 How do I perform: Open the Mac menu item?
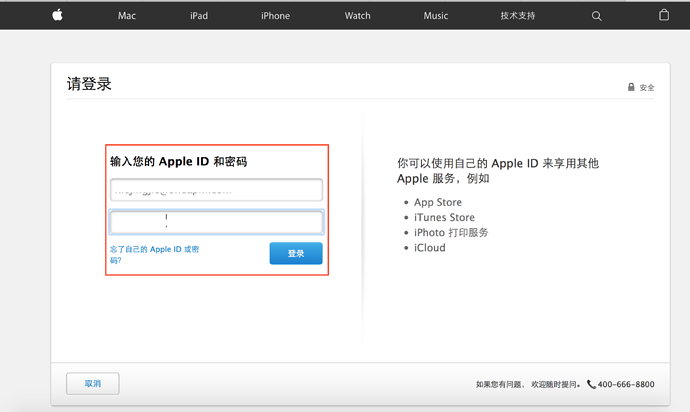pyautogui.click(x=127, y=16)
